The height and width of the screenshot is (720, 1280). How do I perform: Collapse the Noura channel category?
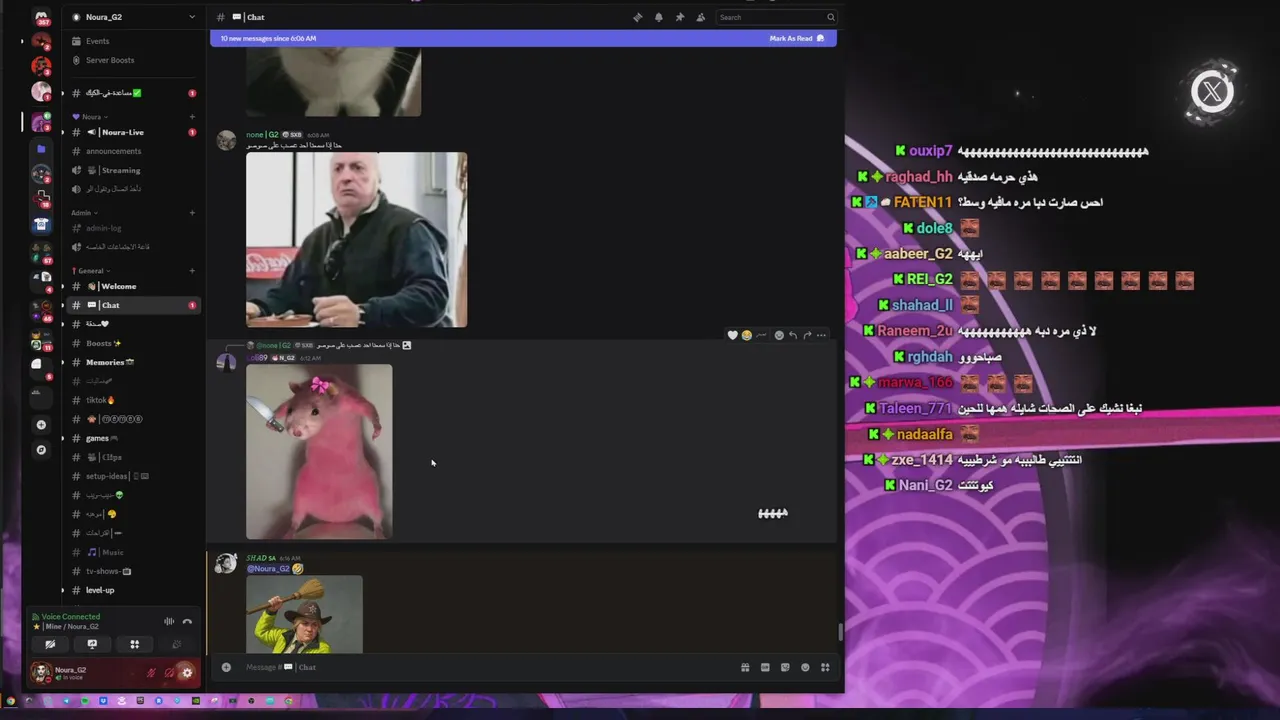pos(92,117)
